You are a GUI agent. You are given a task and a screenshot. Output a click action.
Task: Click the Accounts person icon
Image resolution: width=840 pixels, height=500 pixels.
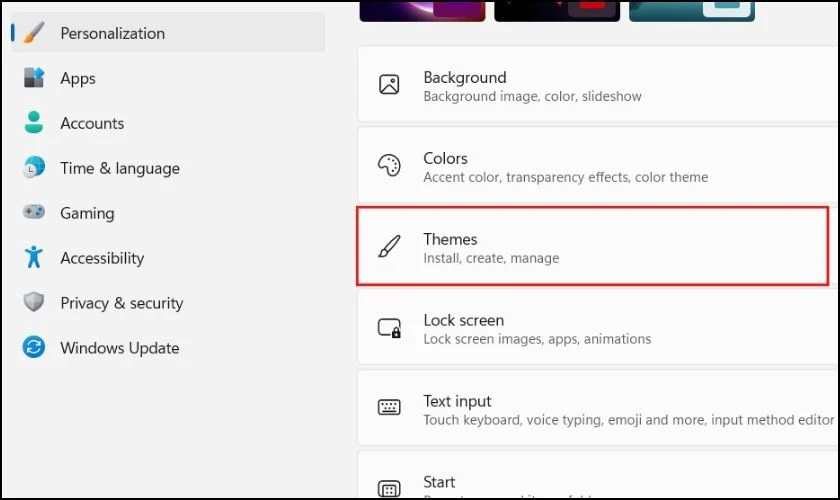point(34,123)
